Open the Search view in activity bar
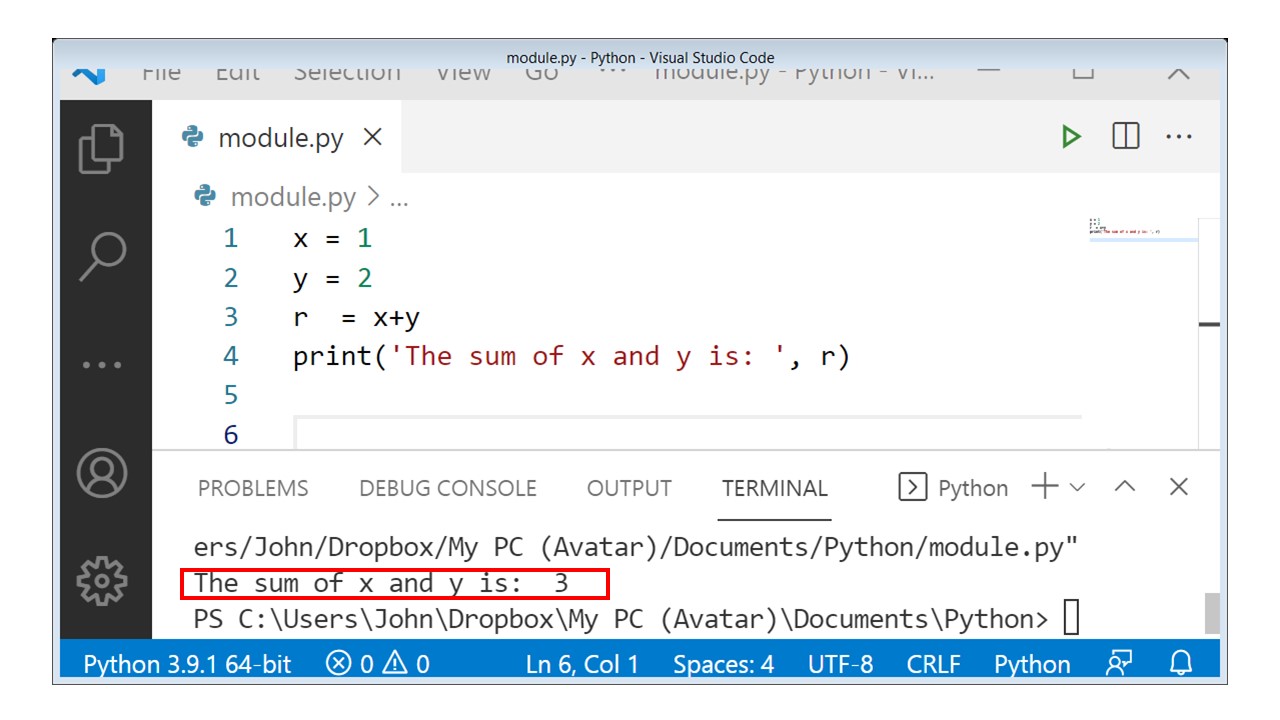 [102, 256]
